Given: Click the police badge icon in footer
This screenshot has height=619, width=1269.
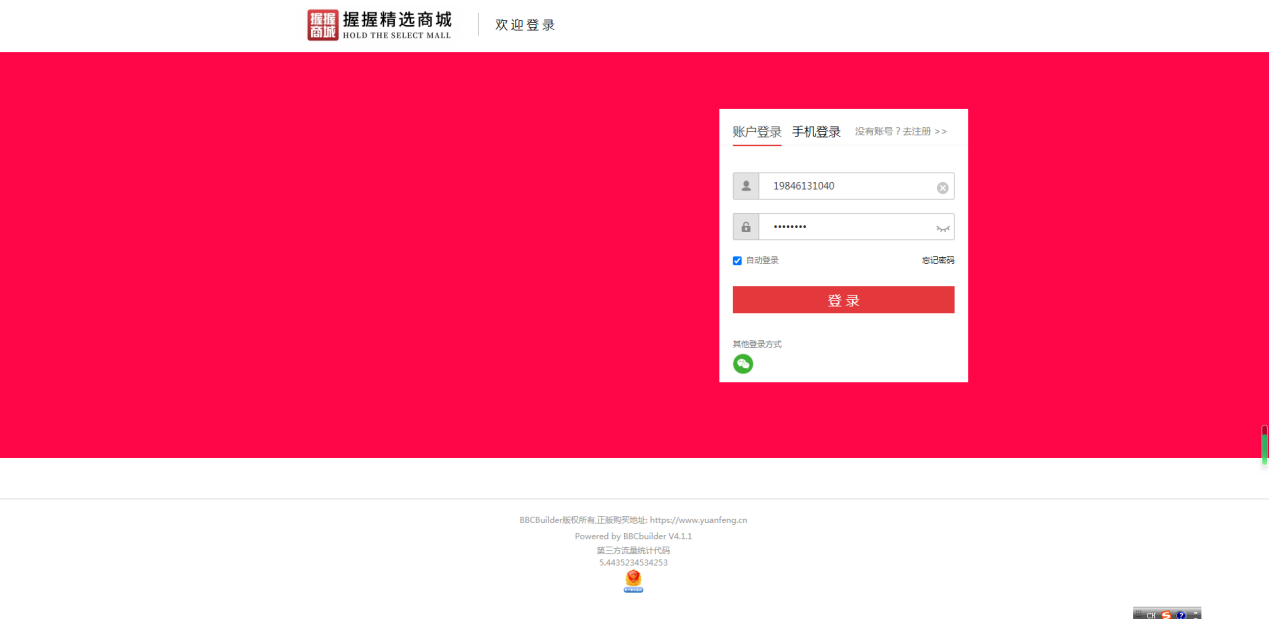Looking at the screenshot, I should (633, 581).
